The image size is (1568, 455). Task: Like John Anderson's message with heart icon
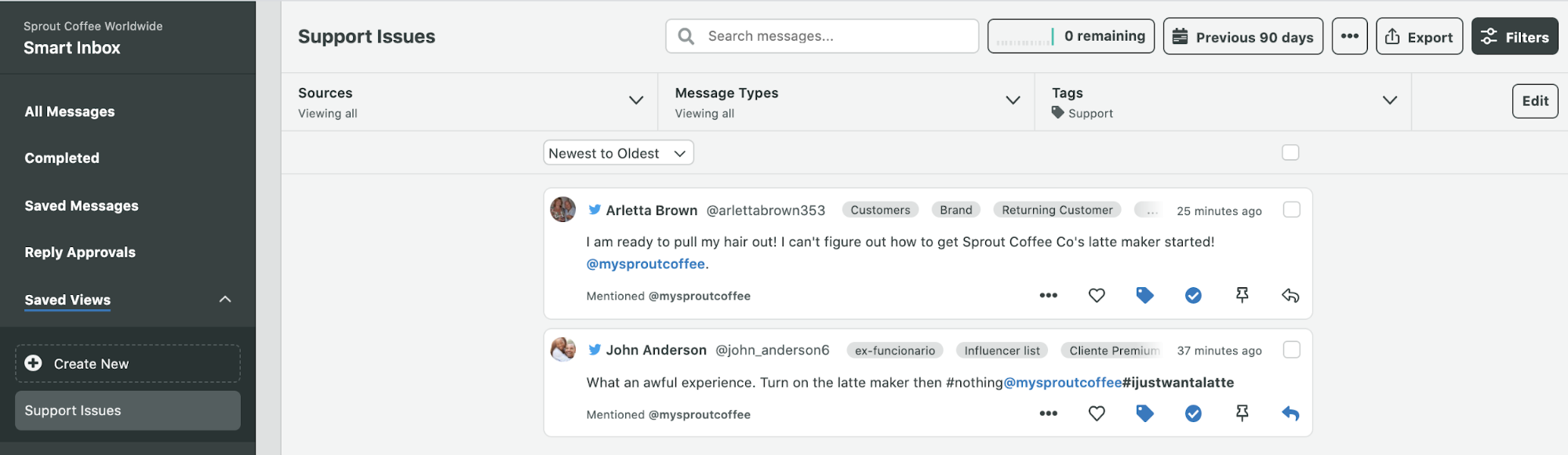click(x=1097, y=413)
